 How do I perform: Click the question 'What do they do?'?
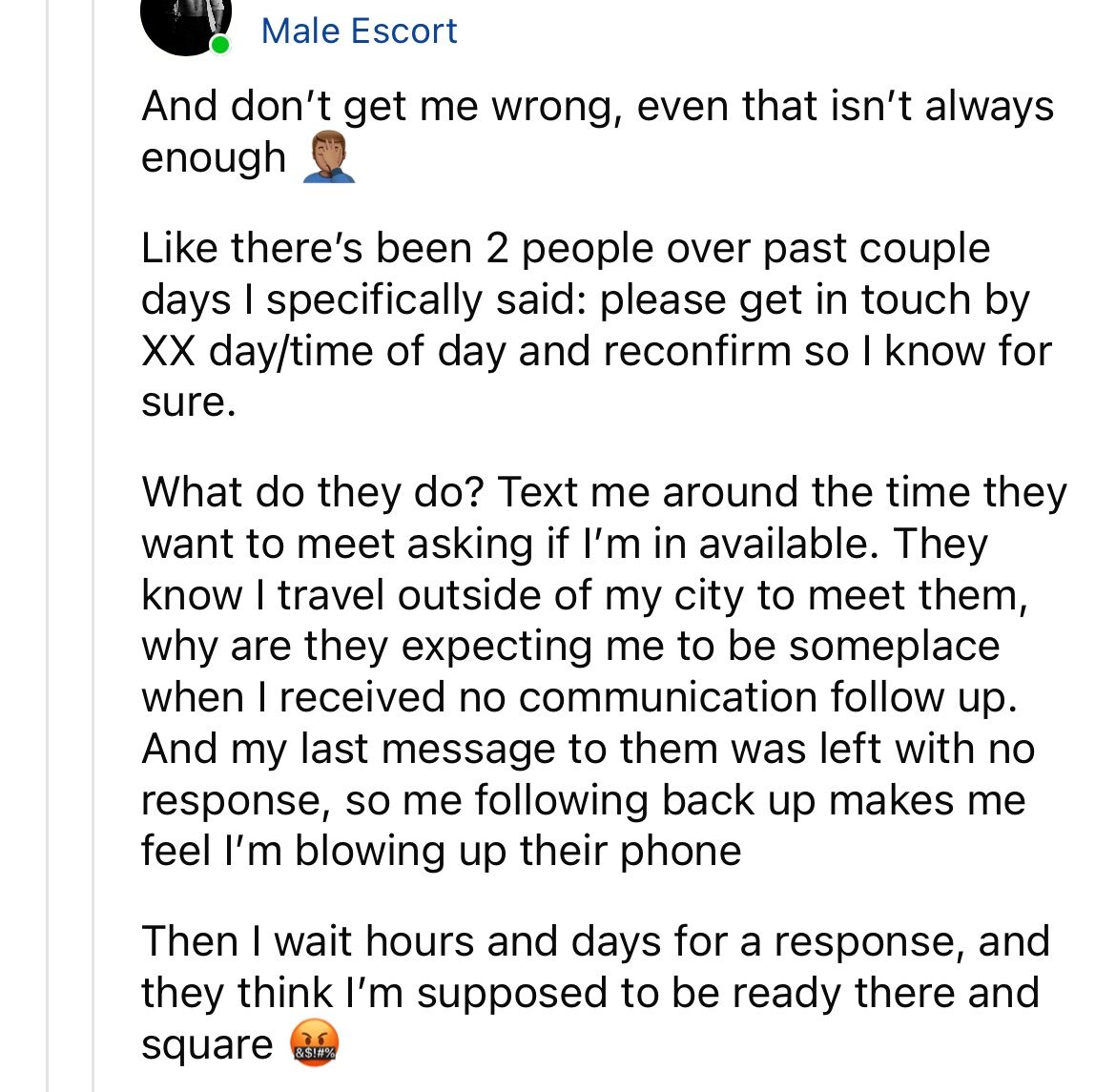314,492
